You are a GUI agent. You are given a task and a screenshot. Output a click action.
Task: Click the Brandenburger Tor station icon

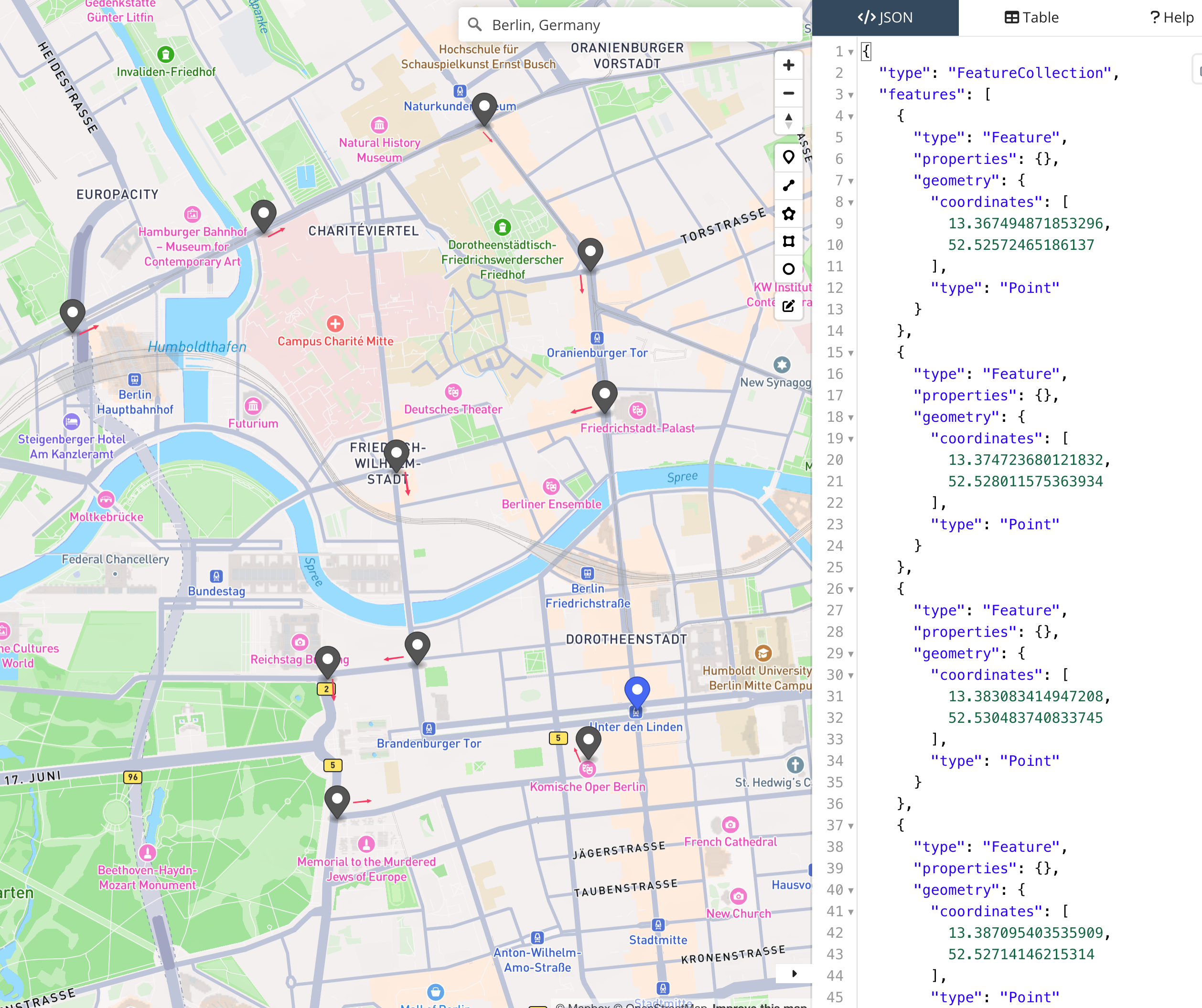[429, 729]
